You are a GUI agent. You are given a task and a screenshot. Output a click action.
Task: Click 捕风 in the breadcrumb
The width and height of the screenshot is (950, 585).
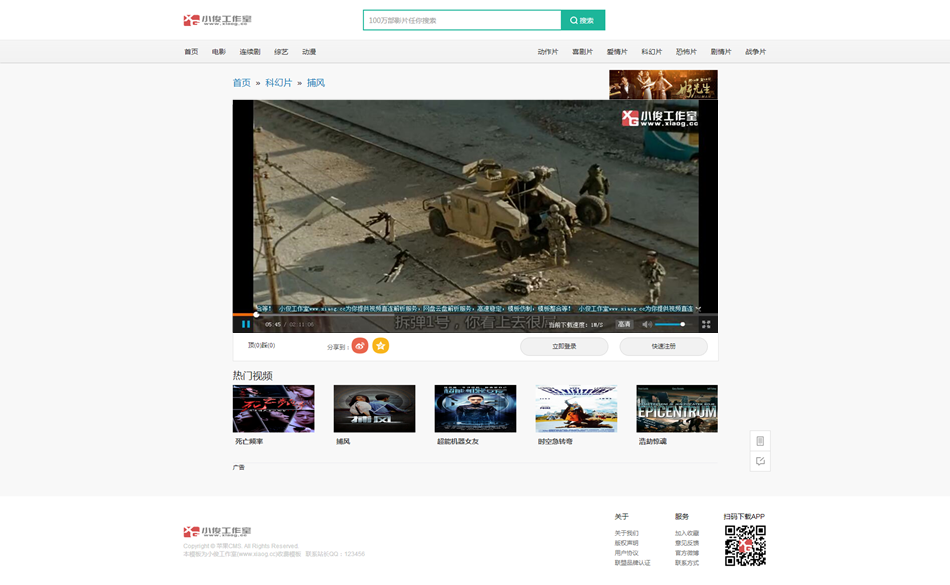coord(316,83)
